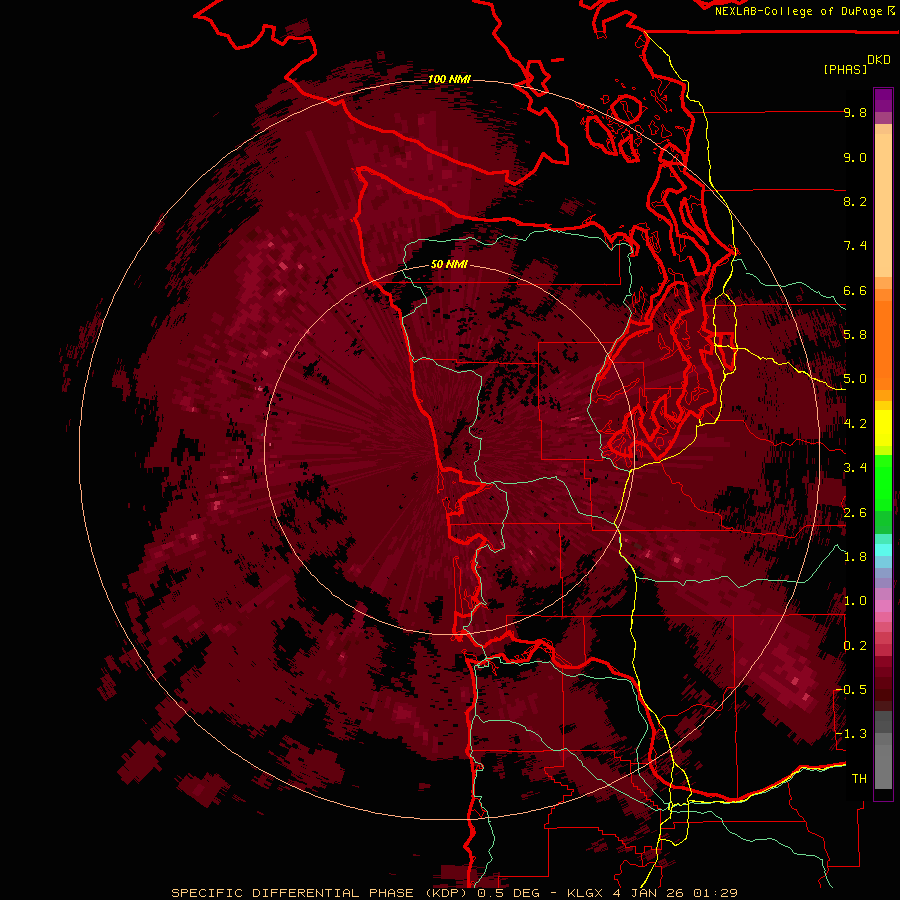The width and height of the screenshot is (900, 900).
Task: Click "SPECIFIC DIFFERENTIAL PHASE" in the bottom caption
Action: point(292,893)
